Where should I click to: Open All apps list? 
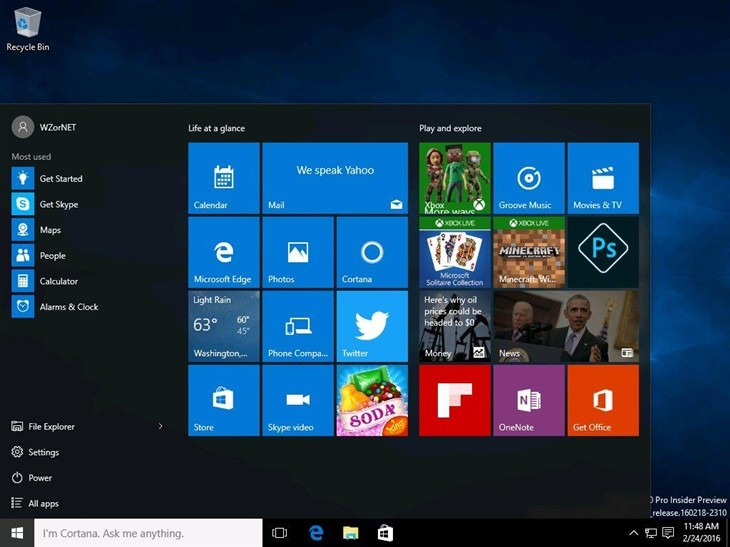click(x=43, y=504)
